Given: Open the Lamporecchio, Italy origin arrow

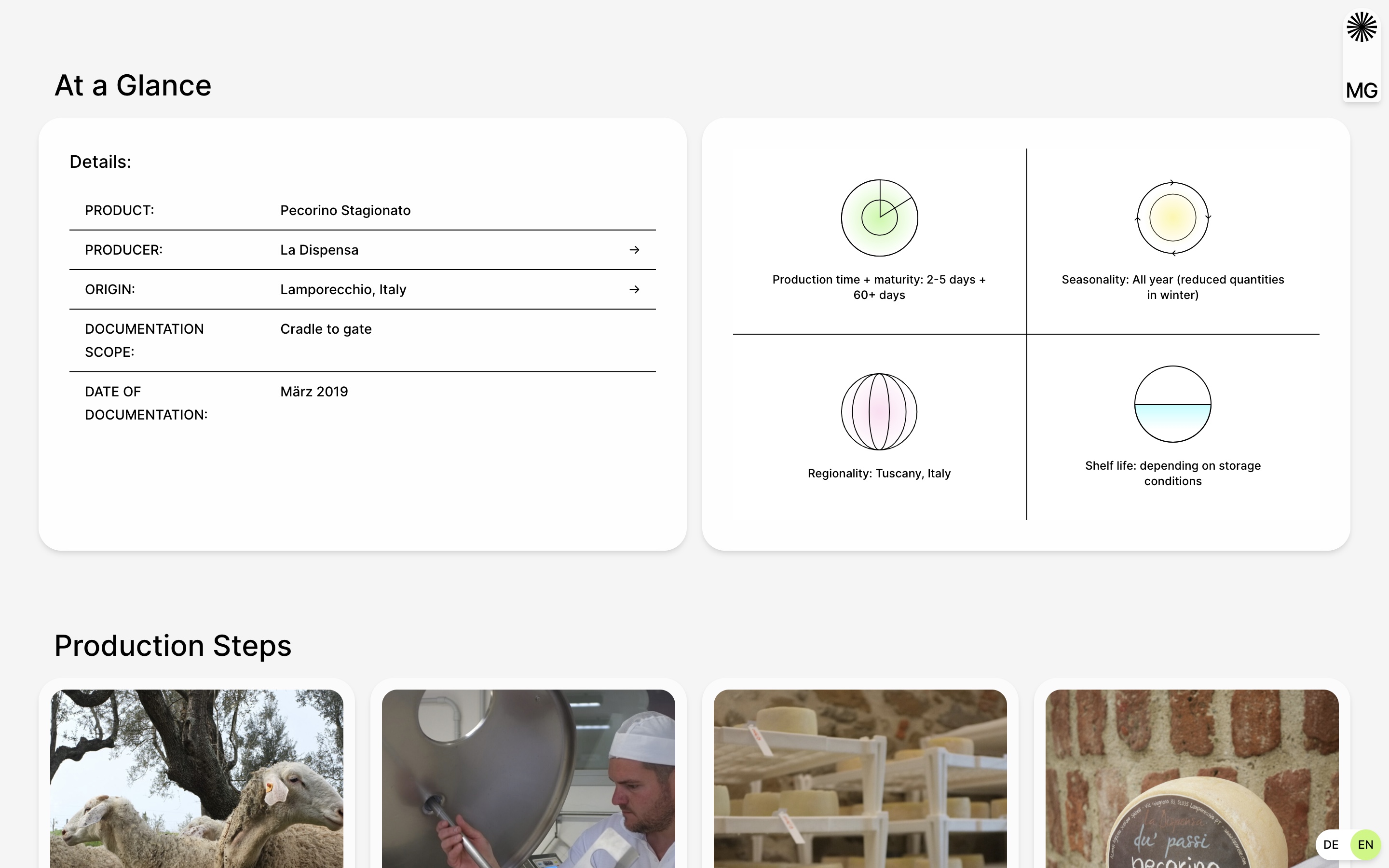Looking at the screenshot, I should pyautogui.click(x=634, y=289).
